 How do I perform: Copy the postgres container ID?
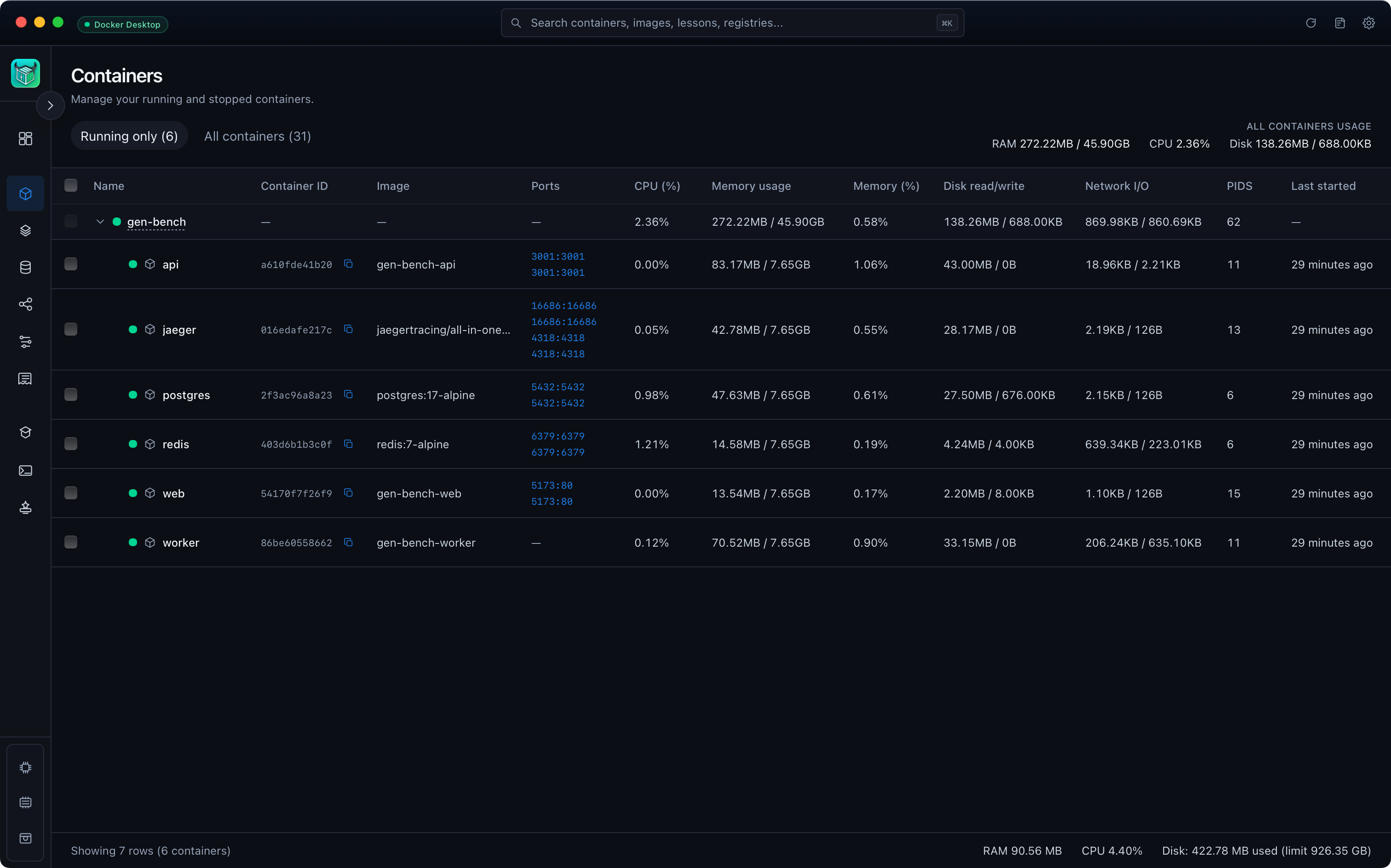click(348, 394)
